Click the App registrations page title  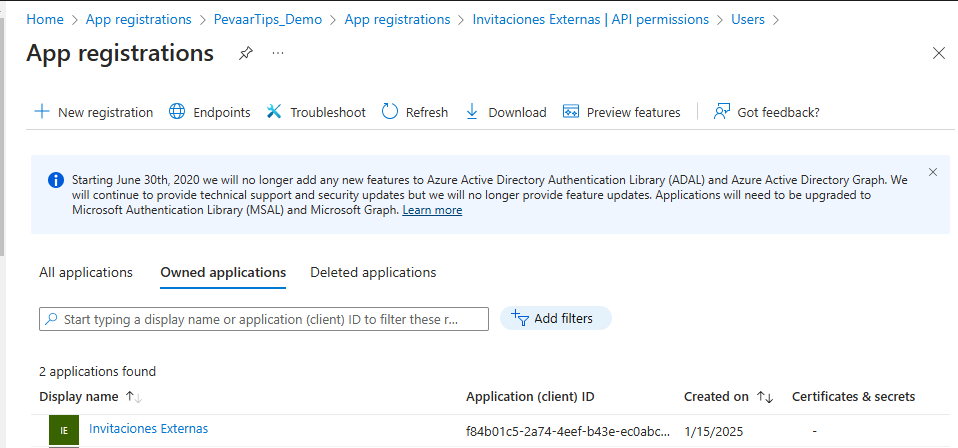tap(120, 53)
